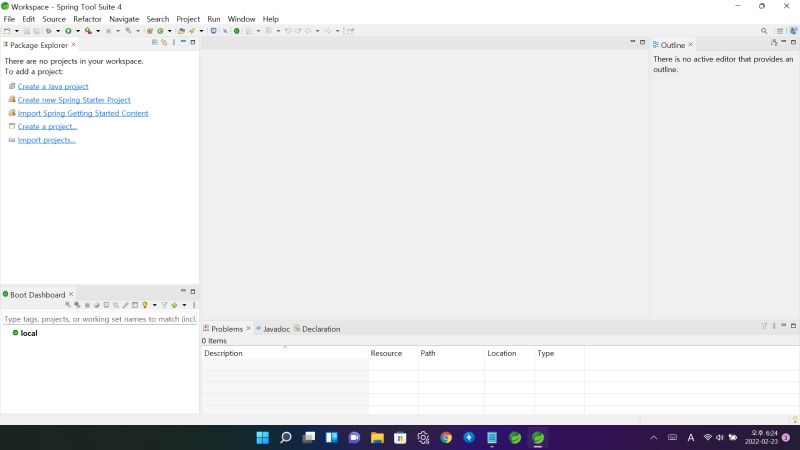Switch to the Javadoc tab
The image size is (800, 450).
pos(273,329)
